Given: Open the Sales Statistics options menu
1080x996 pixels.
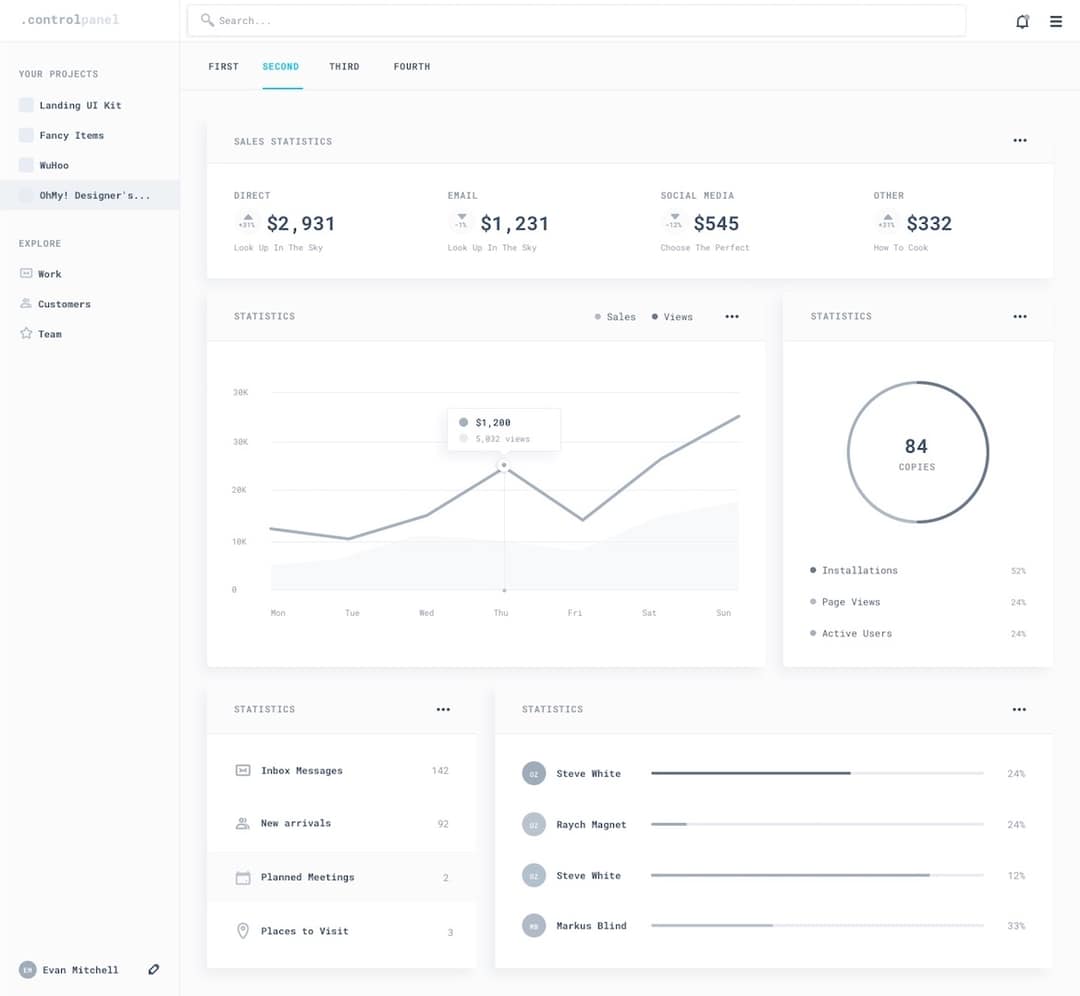Looking at the screenshot, I should [x=1019, y=140].
